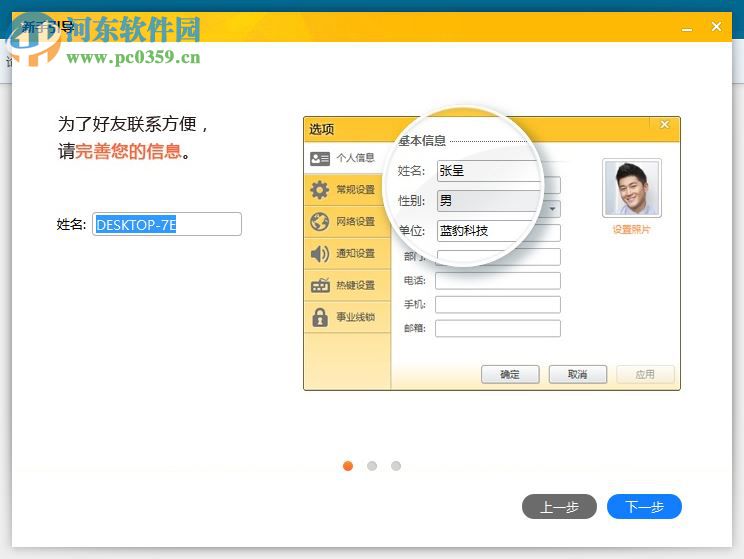744x559 pixels.
Task: Jump to the third page dot
Action: [396, 466]
